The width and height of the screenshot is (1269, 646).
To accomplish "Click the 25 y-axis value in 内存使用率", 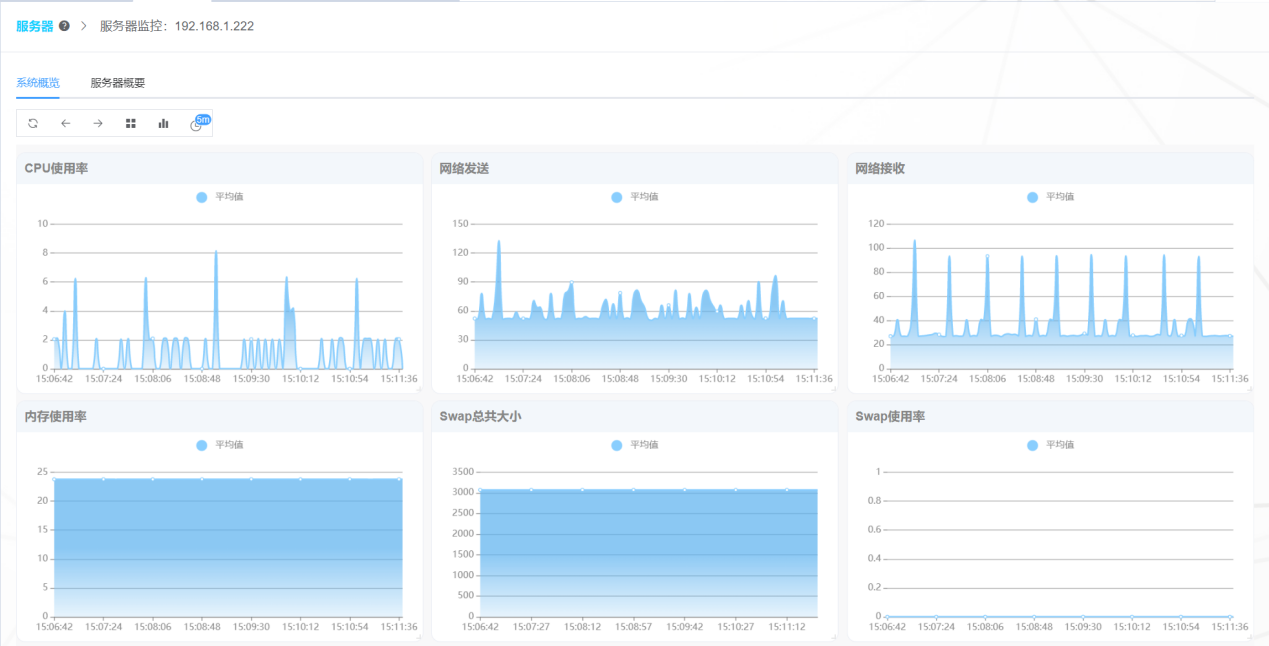I will 42,471.
